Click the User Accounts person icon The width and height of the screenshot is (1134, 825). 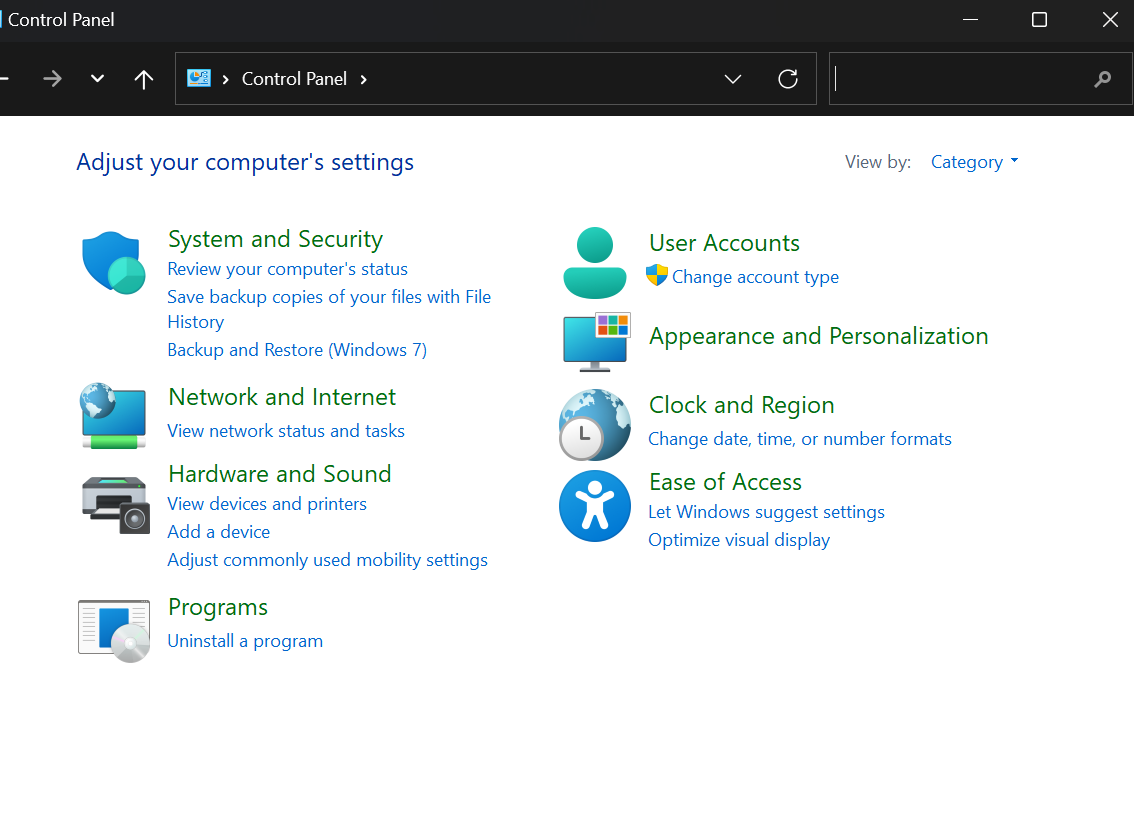(594, 263)
